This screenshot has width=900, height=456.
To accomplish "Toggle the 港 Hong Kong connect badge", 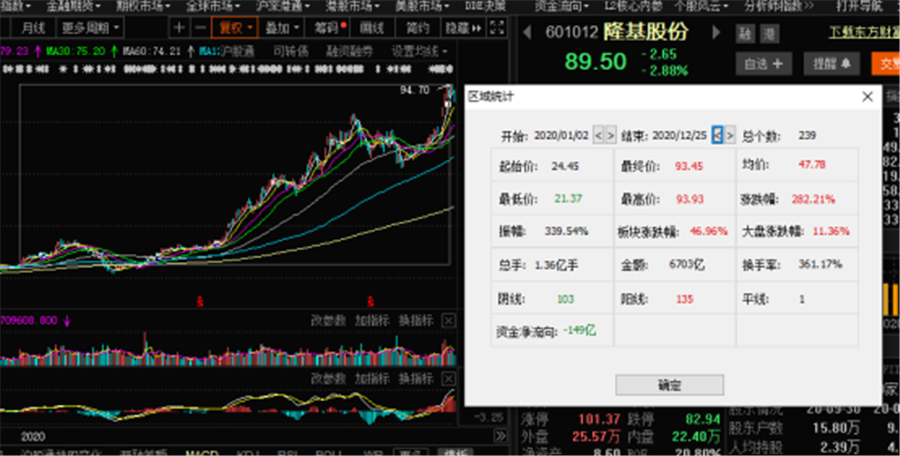I will (768, 33).
